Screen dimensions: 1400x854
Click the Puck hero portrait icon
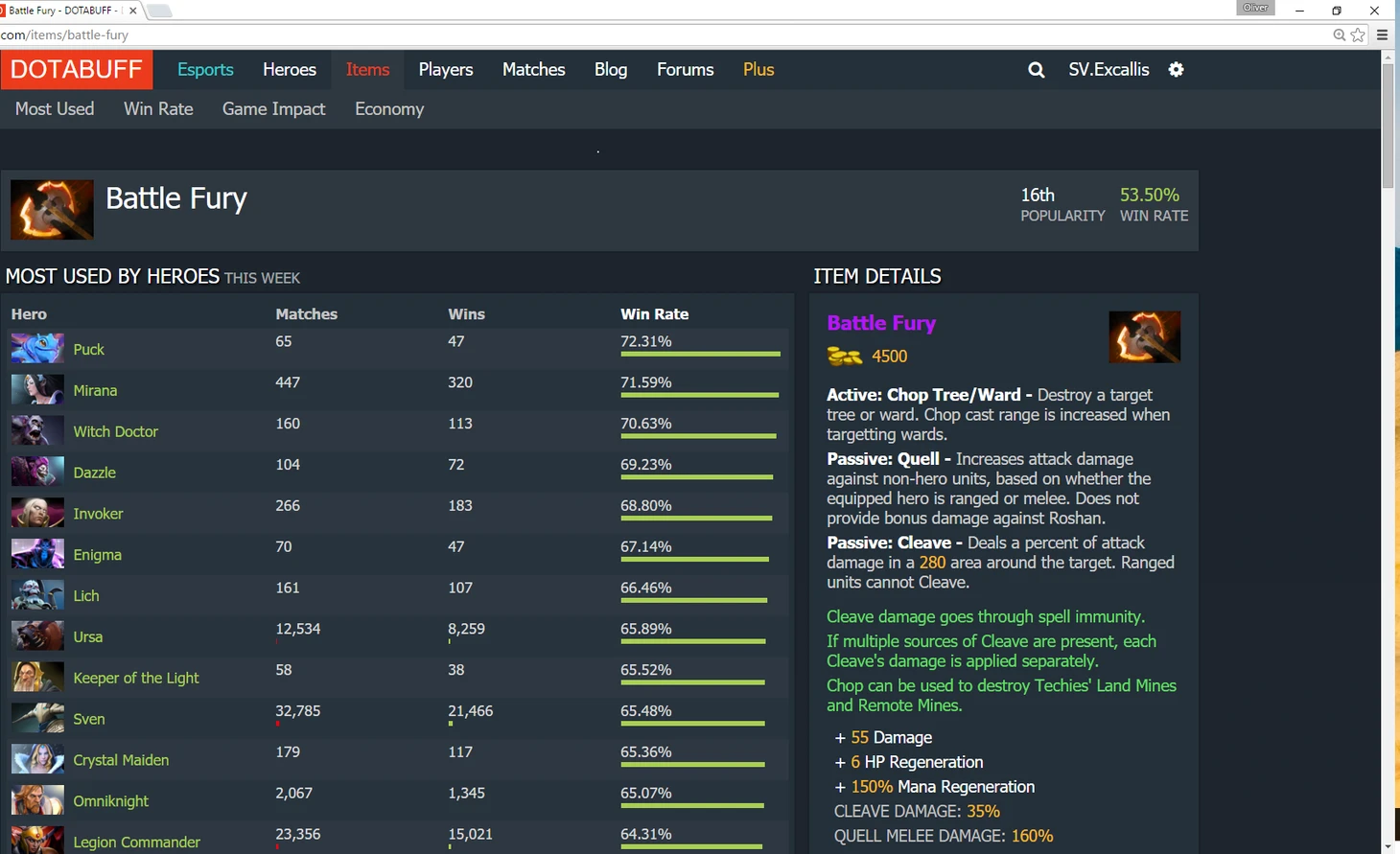click(37, 349)
